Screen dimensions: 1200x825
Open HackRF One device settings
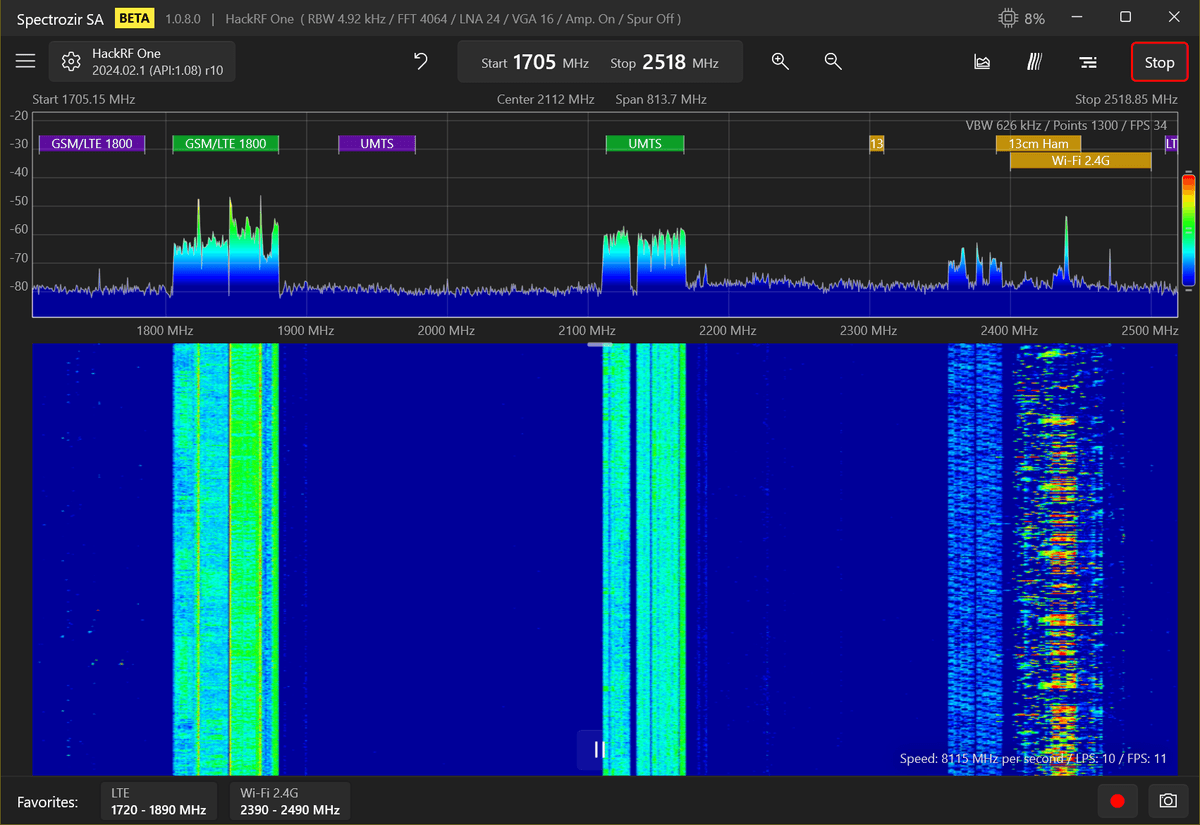click(142, 62)
